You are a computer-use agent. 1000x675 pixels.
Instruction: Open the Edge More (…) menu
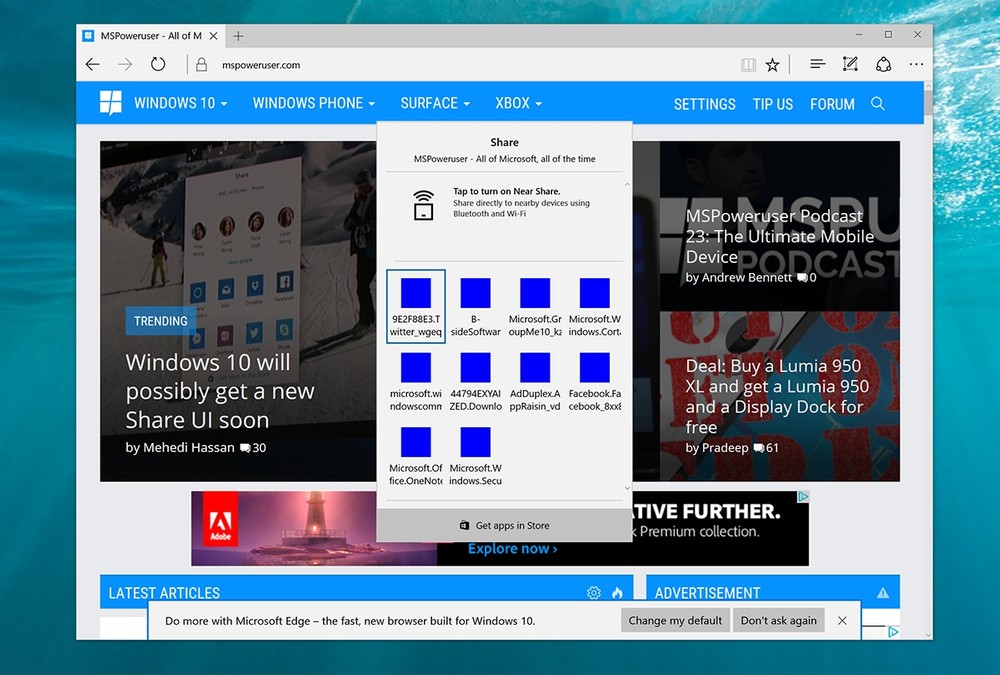[x=916, y=64]
